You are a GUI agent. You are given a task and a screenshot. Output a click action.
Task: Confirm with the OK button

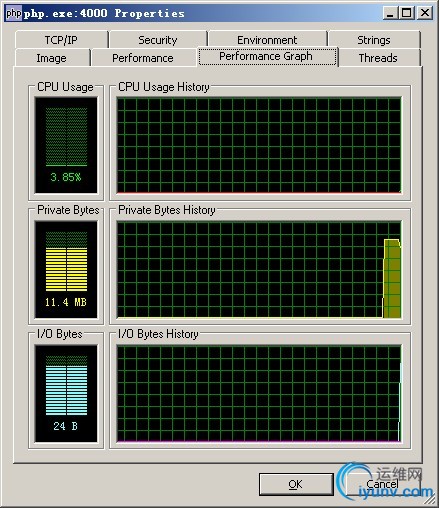tap(296, 484)
